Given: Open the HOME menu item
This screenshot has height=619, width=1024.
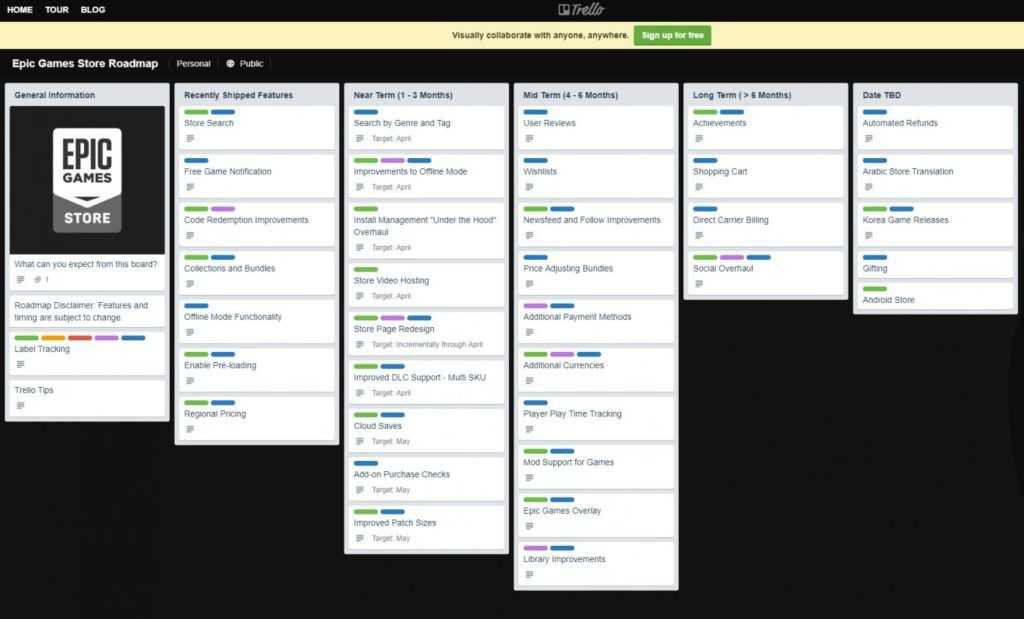Looking at the screenshot, I should (x=20, y=10).
